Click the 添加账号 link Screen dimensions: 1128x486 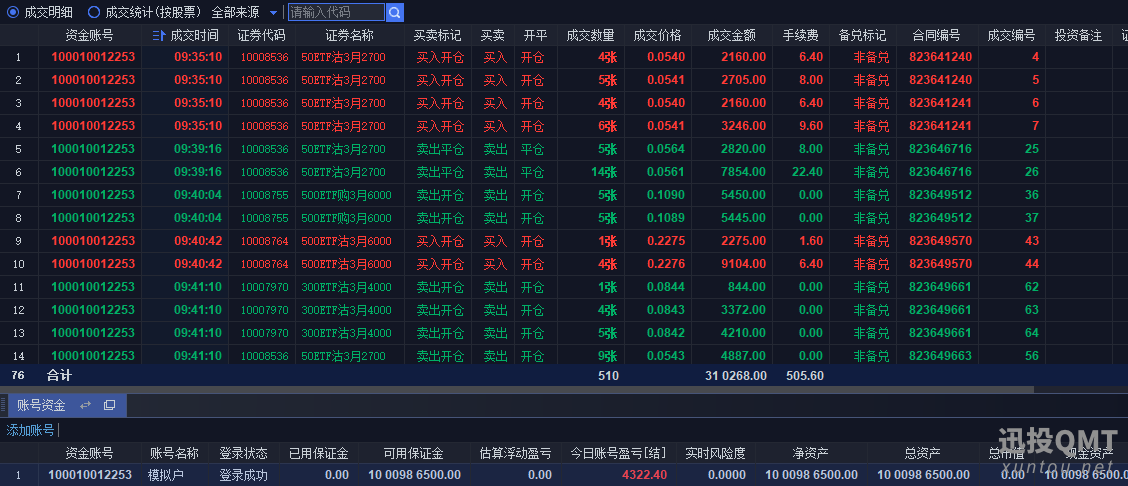tap(30, 430)
